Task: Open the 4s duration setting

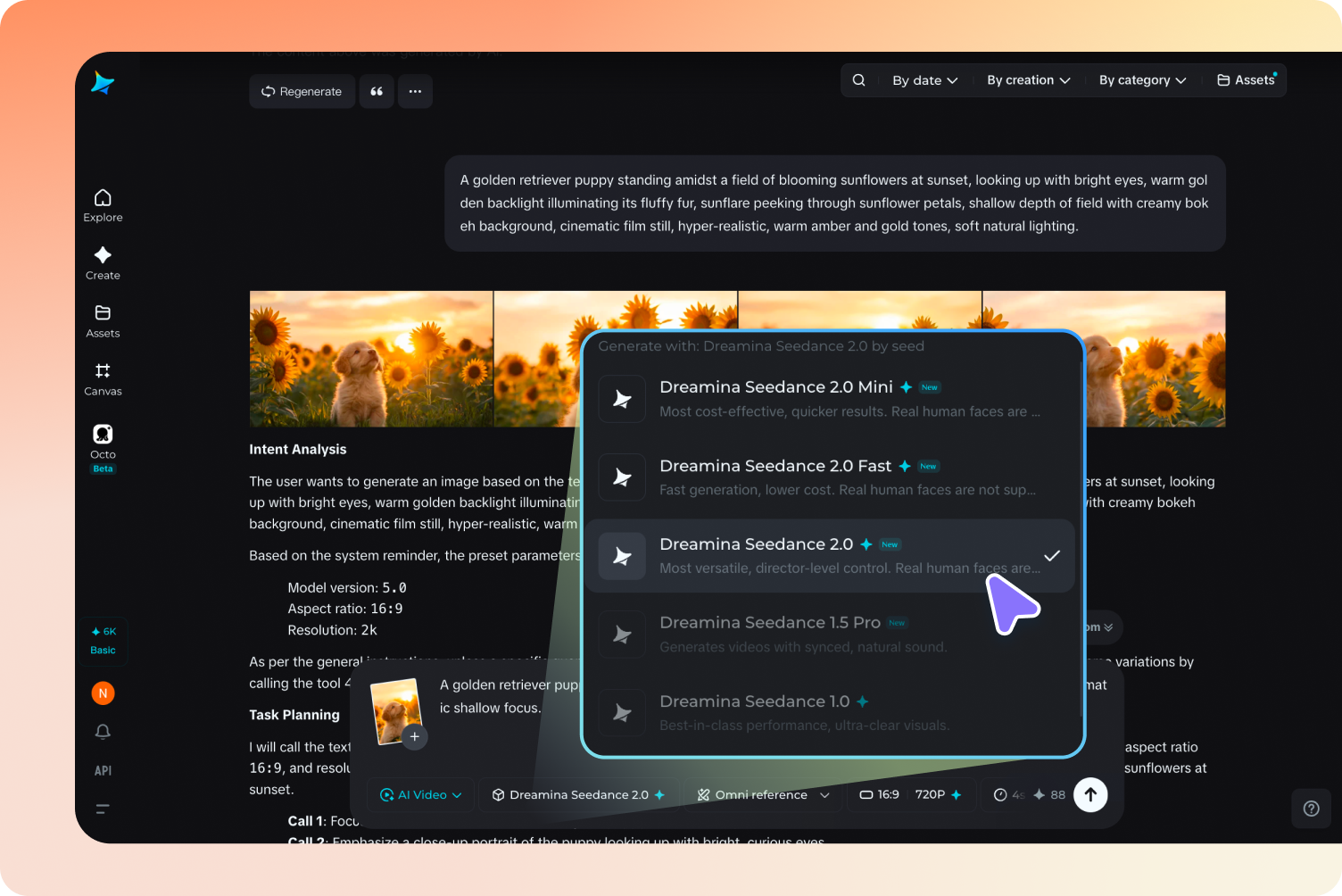Action: point(1009,794)
